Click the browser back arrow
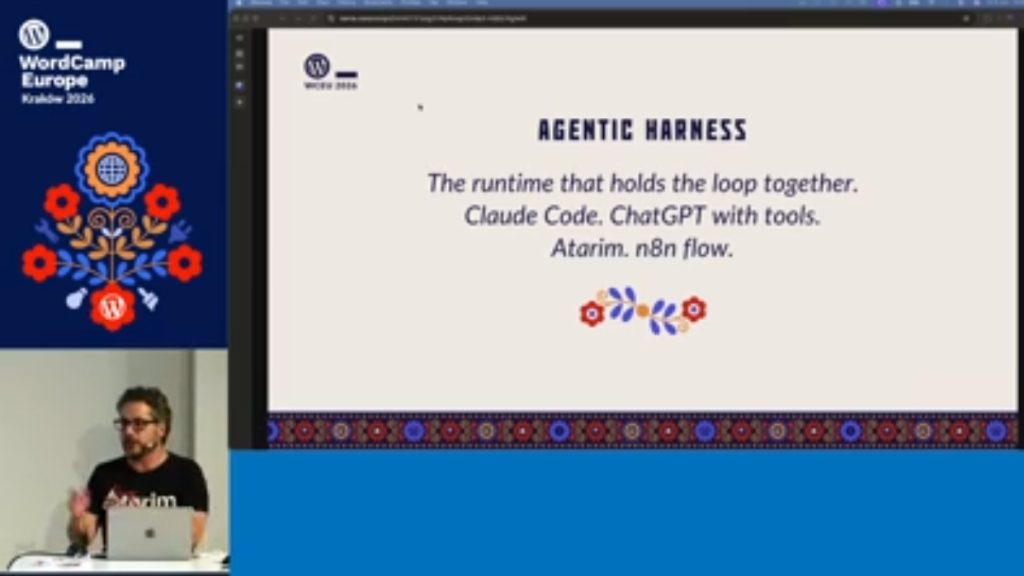Image resolution: width=1024 pixels, height=576 pixels. 283,18
